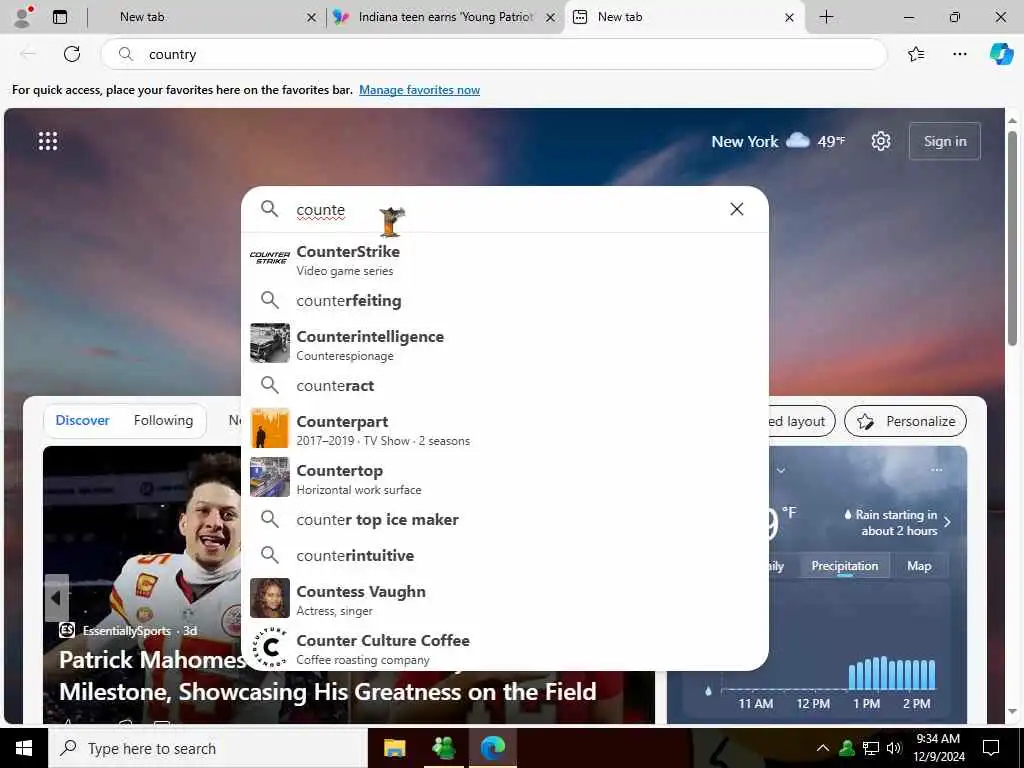Screen dimensions: 1024x768
Task: Select Countertop suggestion
Action: (505, 479)
